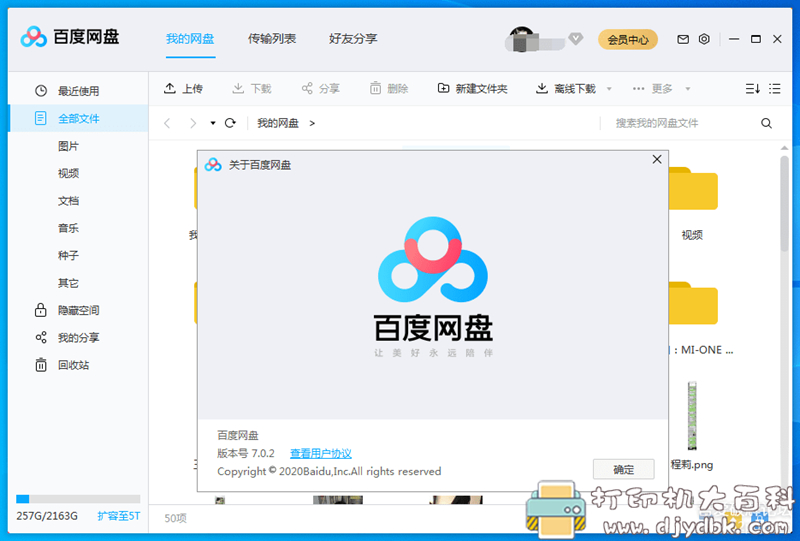Open the 好友分享 tab
800x541 pixels.
[353, 39]
